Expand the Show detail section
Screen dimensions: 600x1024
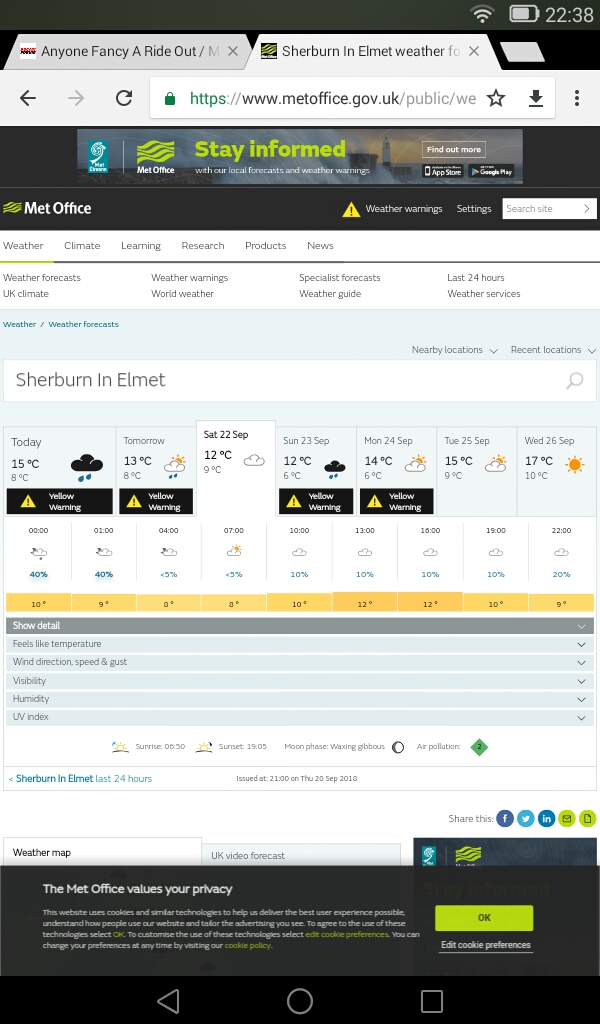tap(300, 625)
